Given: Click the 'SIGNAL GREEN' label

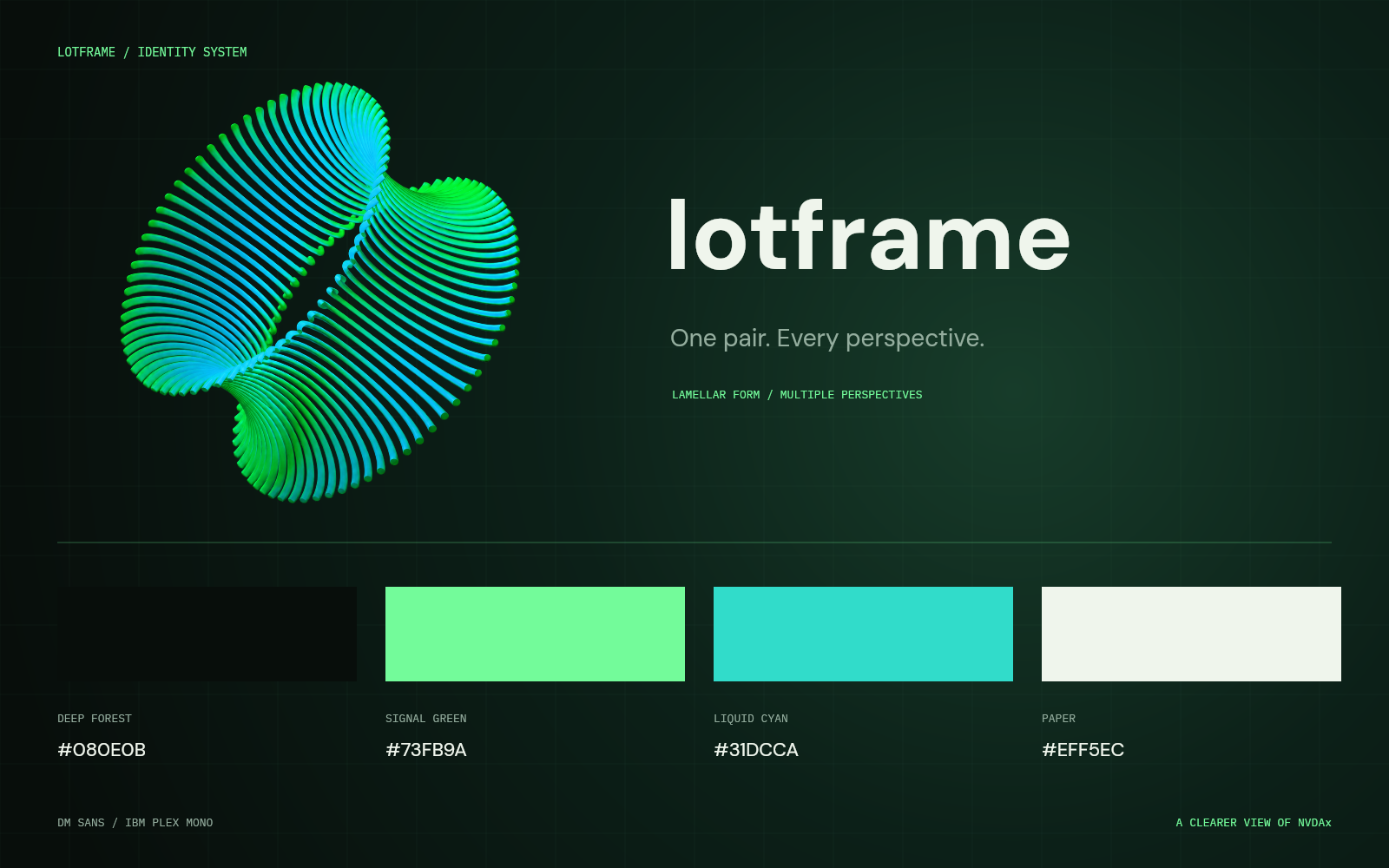Looking at the screenshot, I should pos(426,719).
